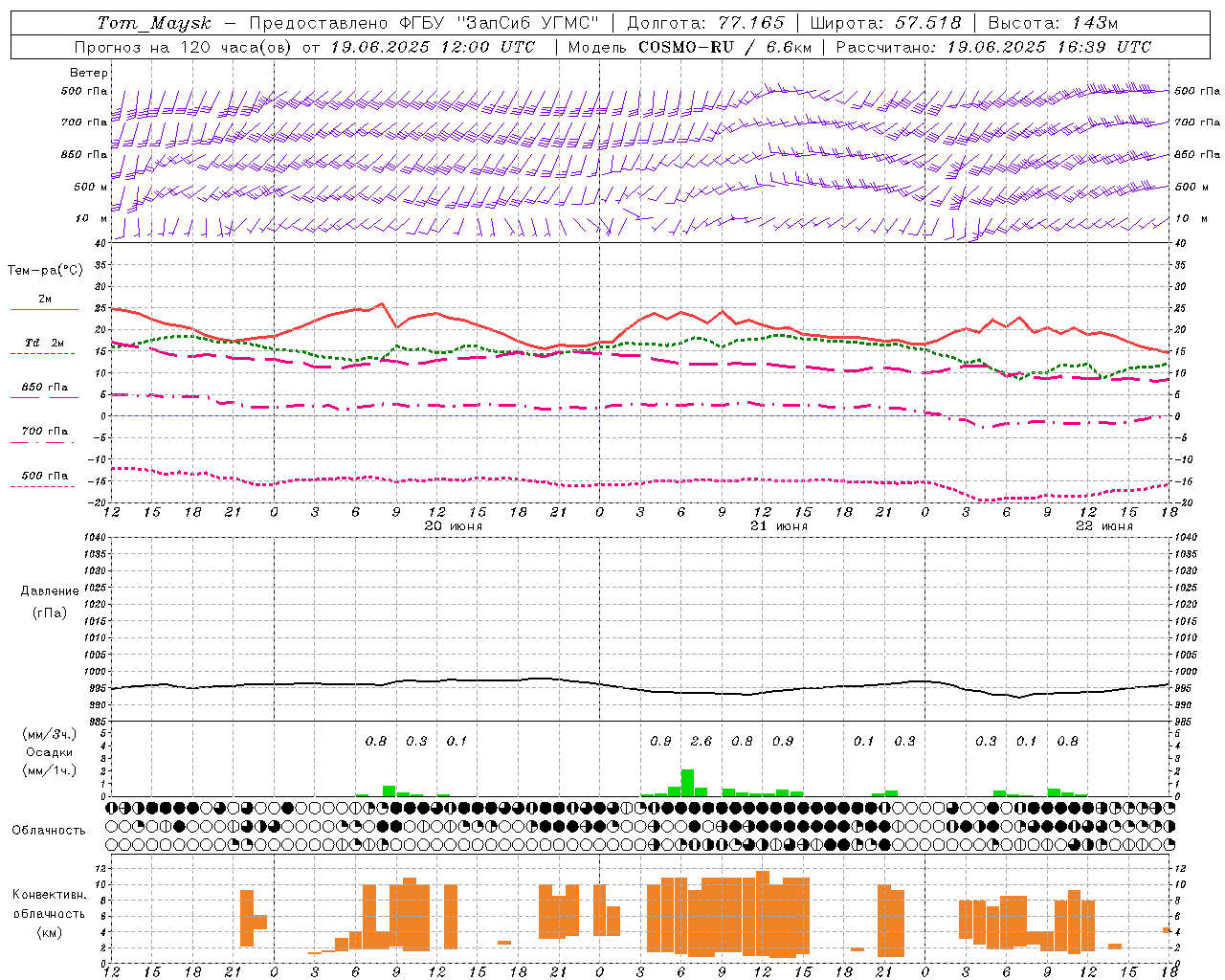Image resolution: width=1225 pixels, height=980 pixels.
Task: Click the 2.6 precipitation amount value
Action: (x=702, y=741)
